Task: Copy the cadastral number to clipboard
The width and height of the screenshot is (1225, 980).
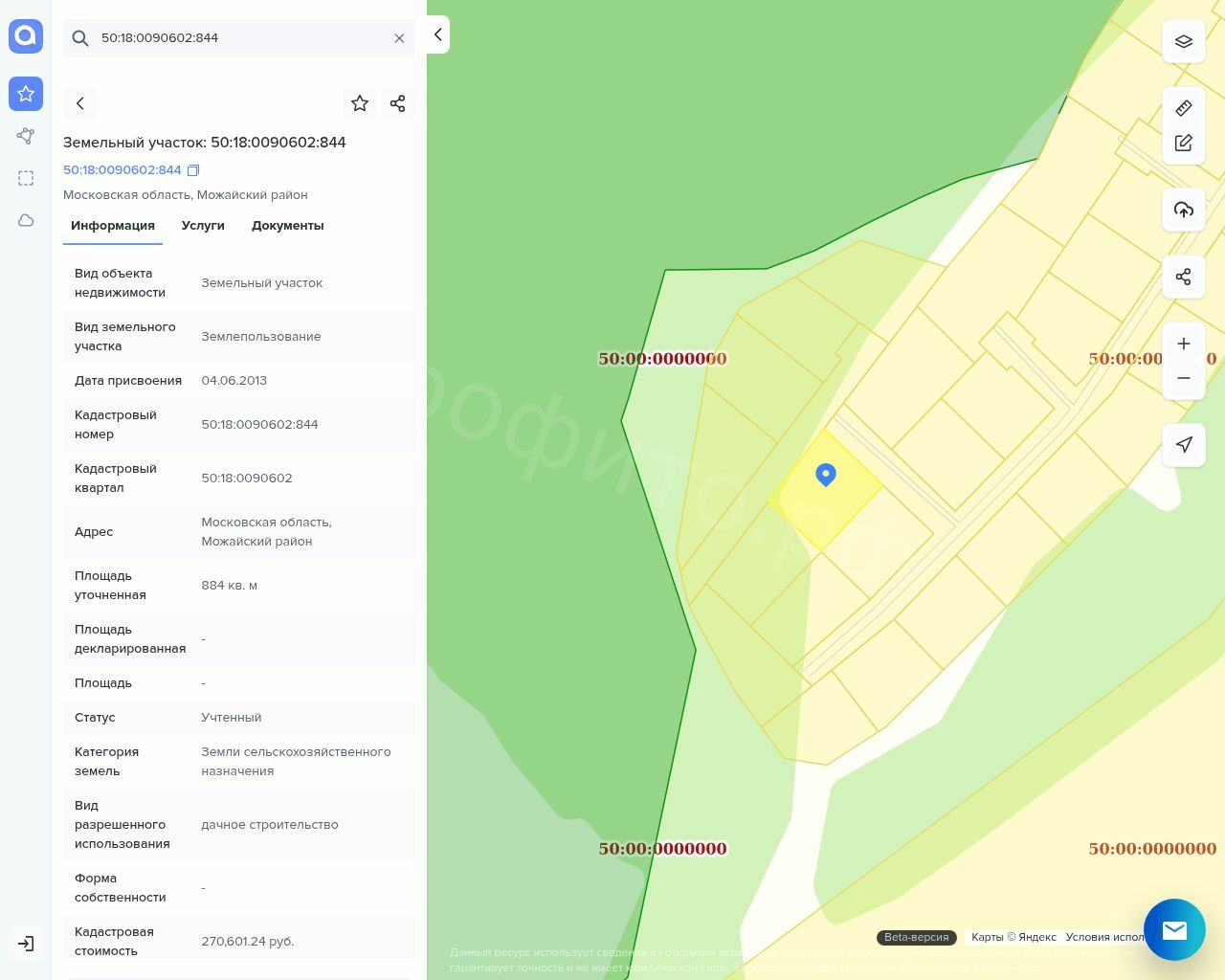Action: point(193,170)
